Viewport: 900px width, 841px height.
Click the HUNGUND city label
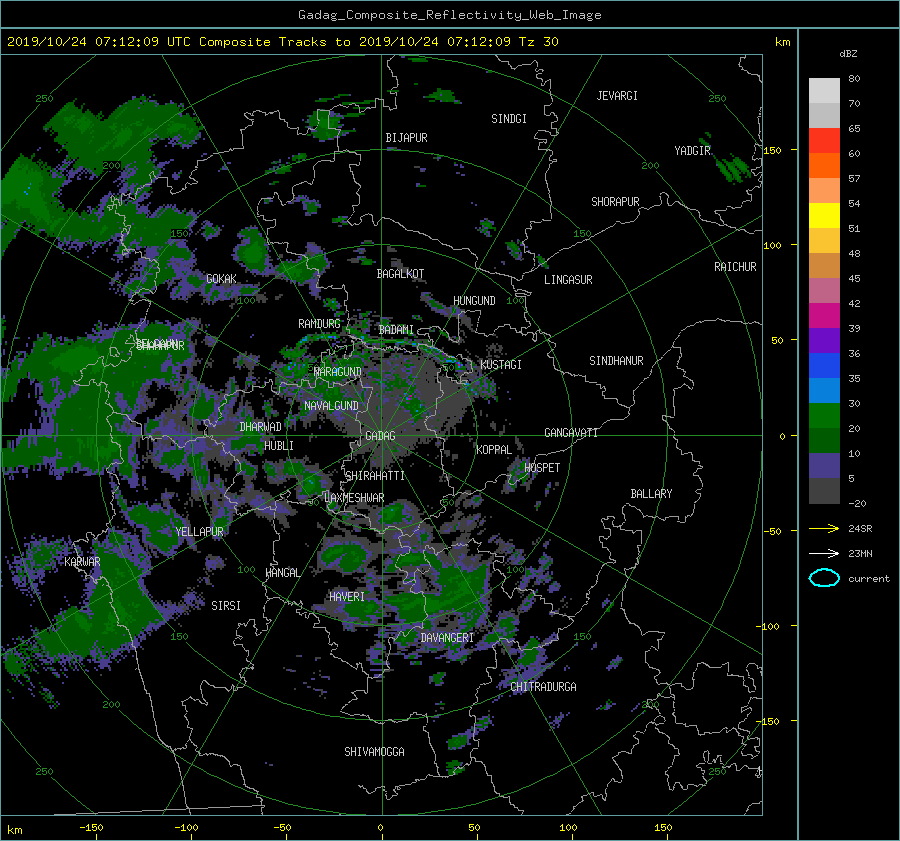474,301
